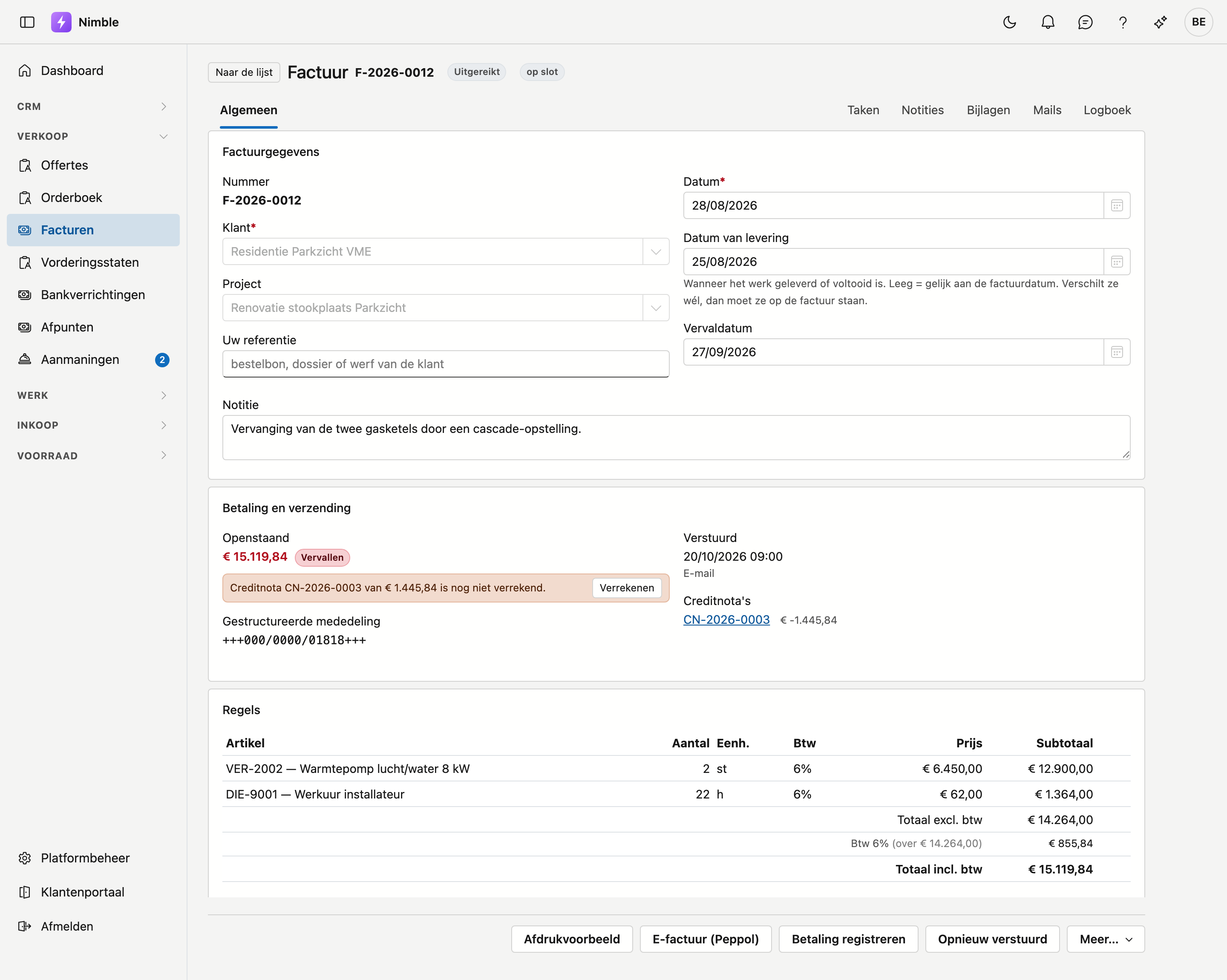
Task: Click the E-factuur (Peppol) button
Action: coord(705,939)
